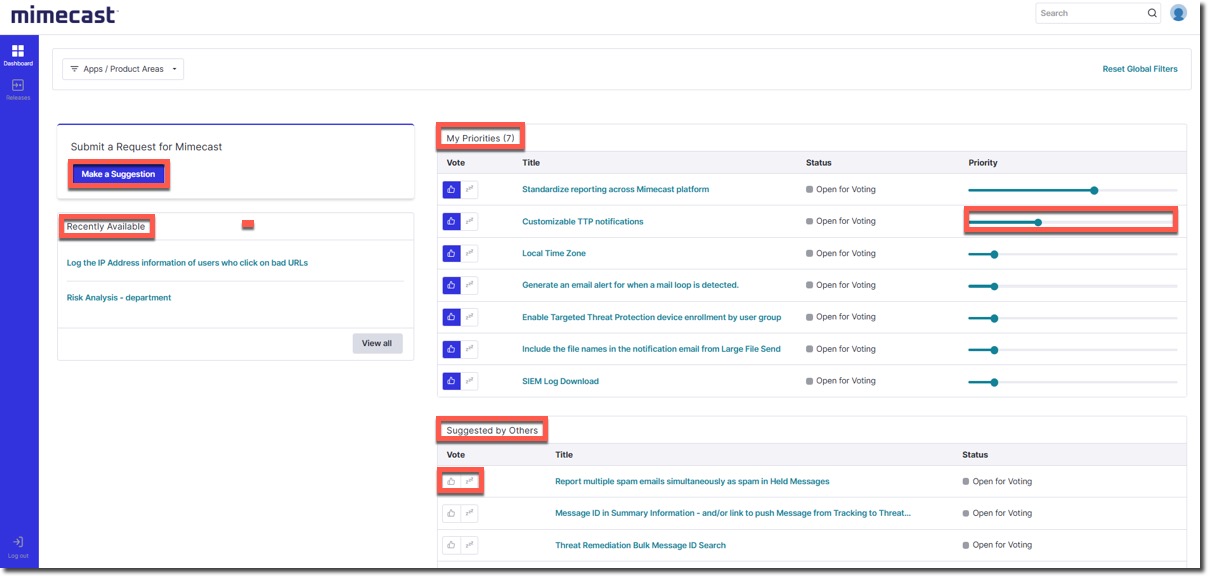The height and width of the screenshot is (576, 1208).
Task: Click the Make a Suggestion button
Action: click(x=118, y=173)
